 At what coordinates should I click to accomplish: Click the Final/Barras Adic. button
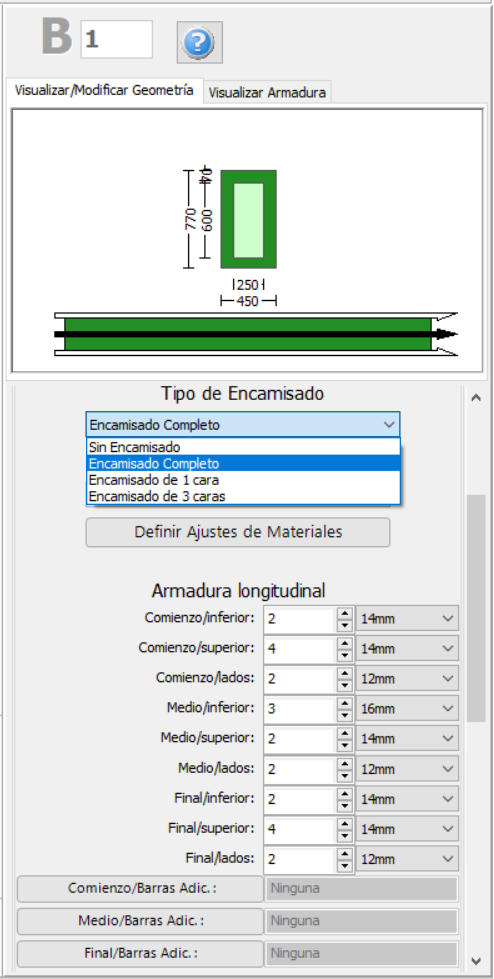click(141, 953)
